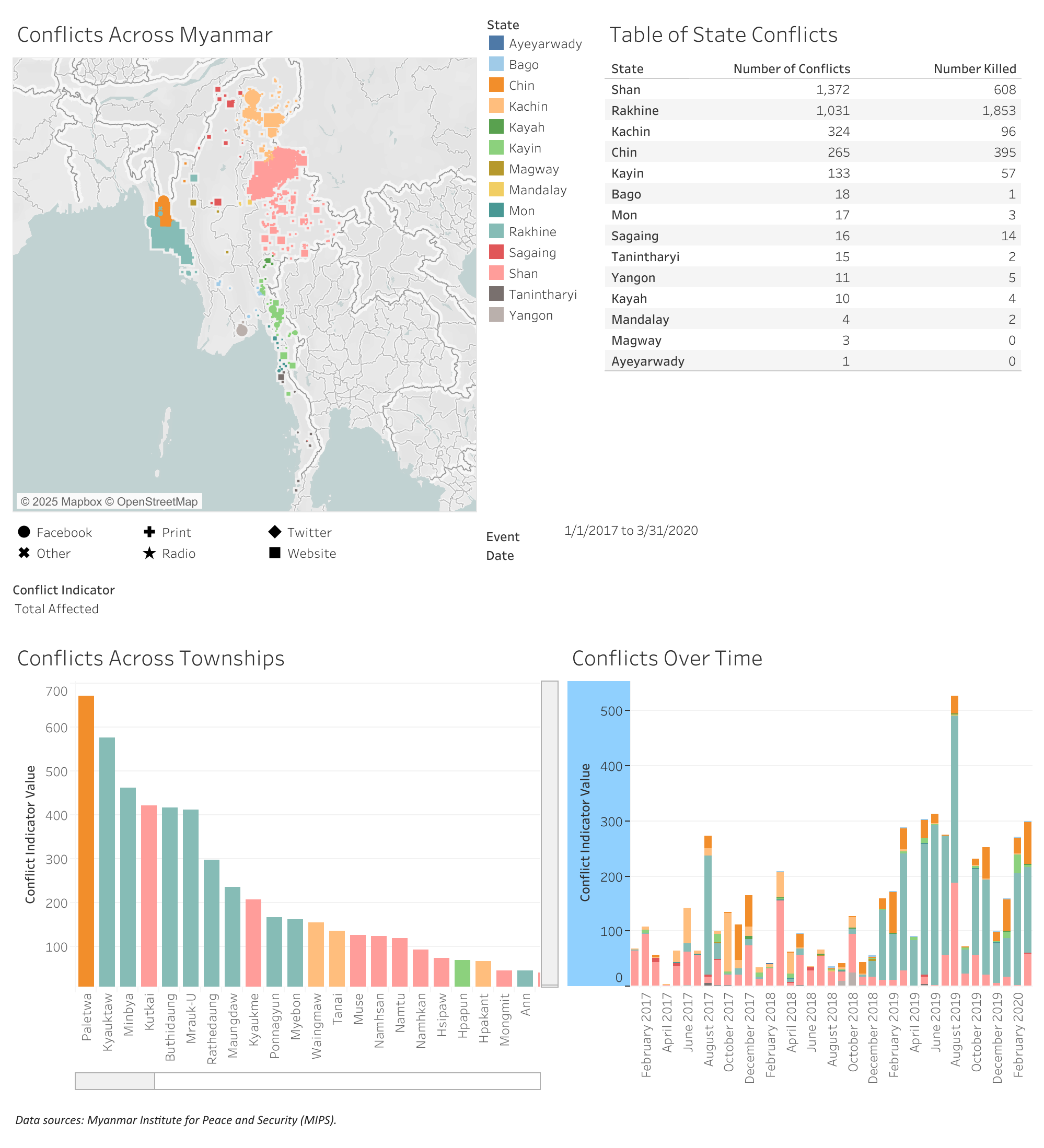The image size is (1044, 1148).
Task: Click the Chin legend color square
Action: (x=496, y=85)
